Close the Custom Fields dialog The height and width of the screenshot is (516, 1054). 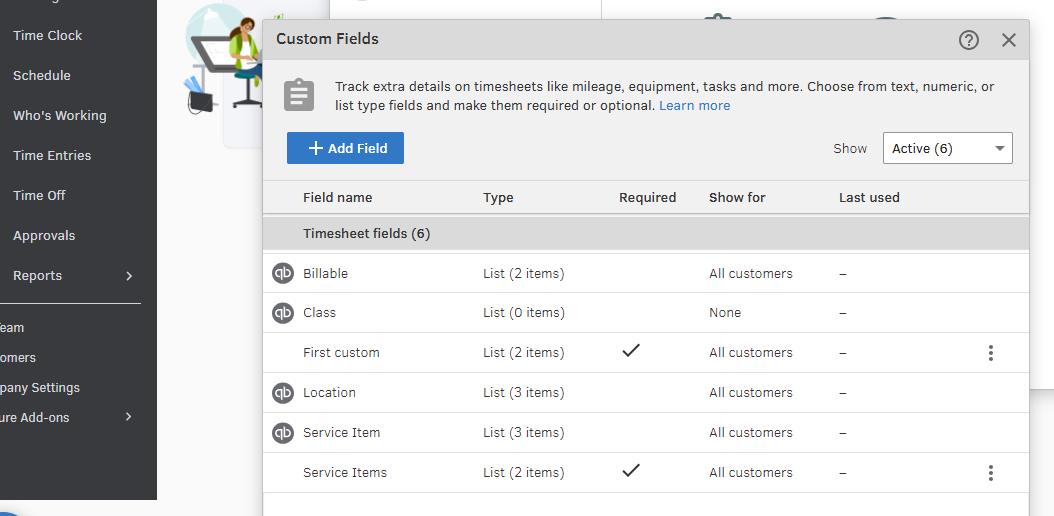(x=1008, y=40)
